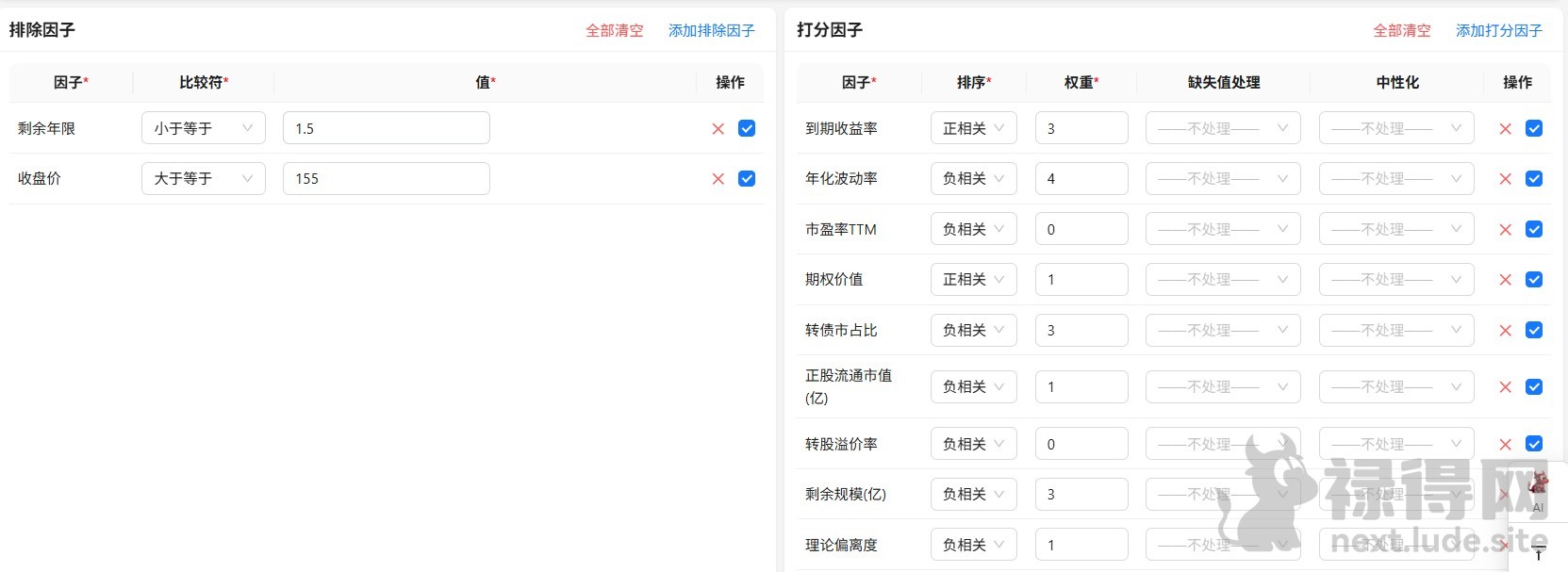The width and height of the screenshot is (1568, 572).
Task: Open 到期收益率 missing value handling dropdown
Action: coord(1222,128)
